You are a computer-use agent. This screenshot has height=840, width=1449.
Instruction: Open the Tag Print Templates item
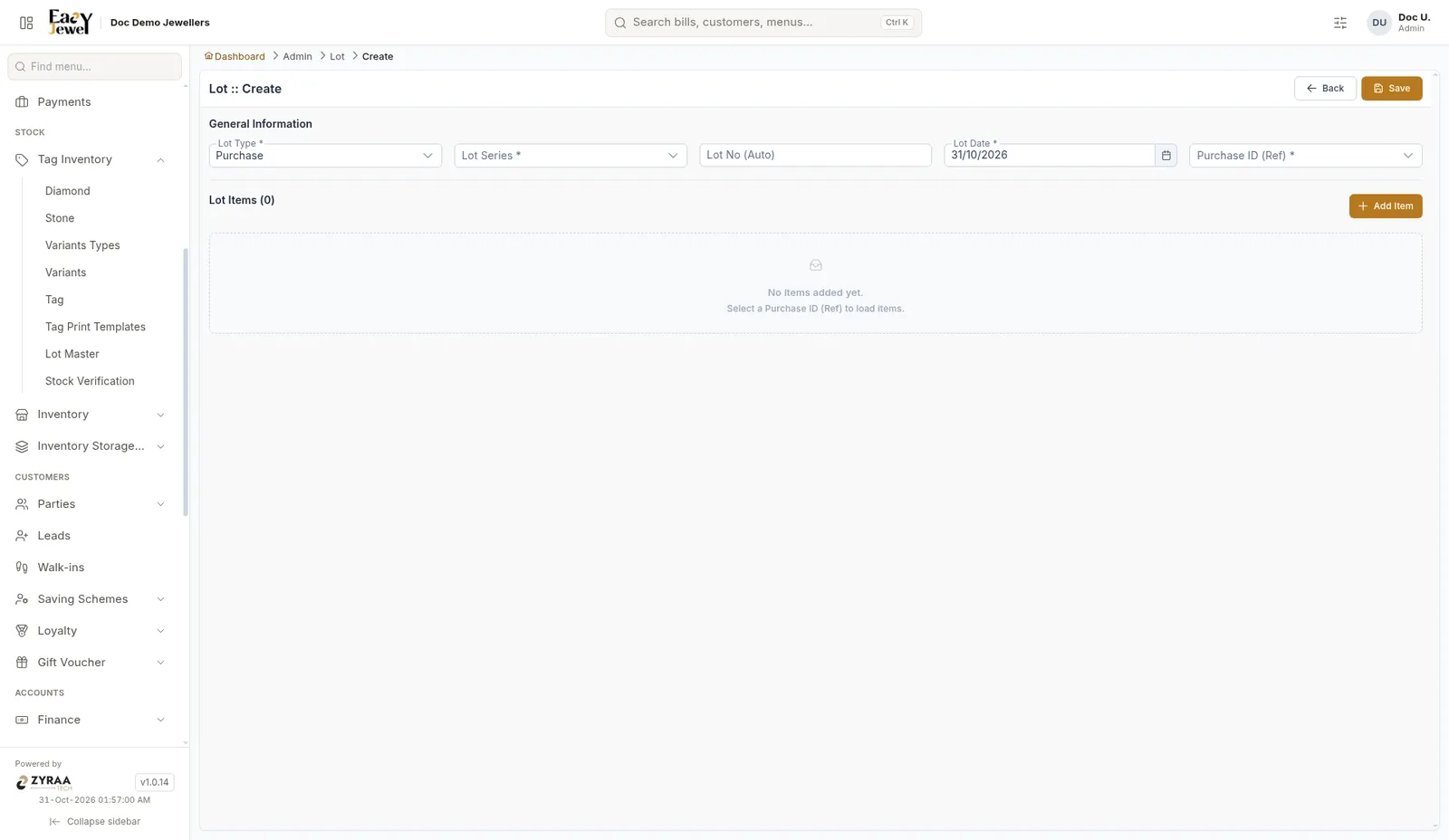tap(95, 327)
